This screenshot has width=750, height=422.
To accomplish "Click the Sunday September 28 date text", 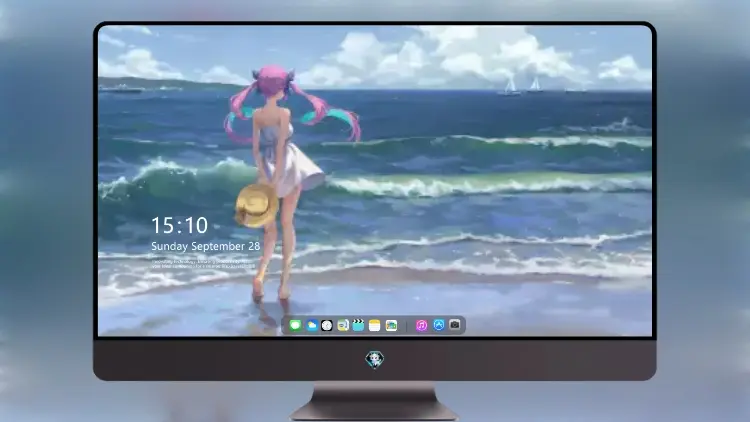I will pyautogui.click(x=206, y=246).
